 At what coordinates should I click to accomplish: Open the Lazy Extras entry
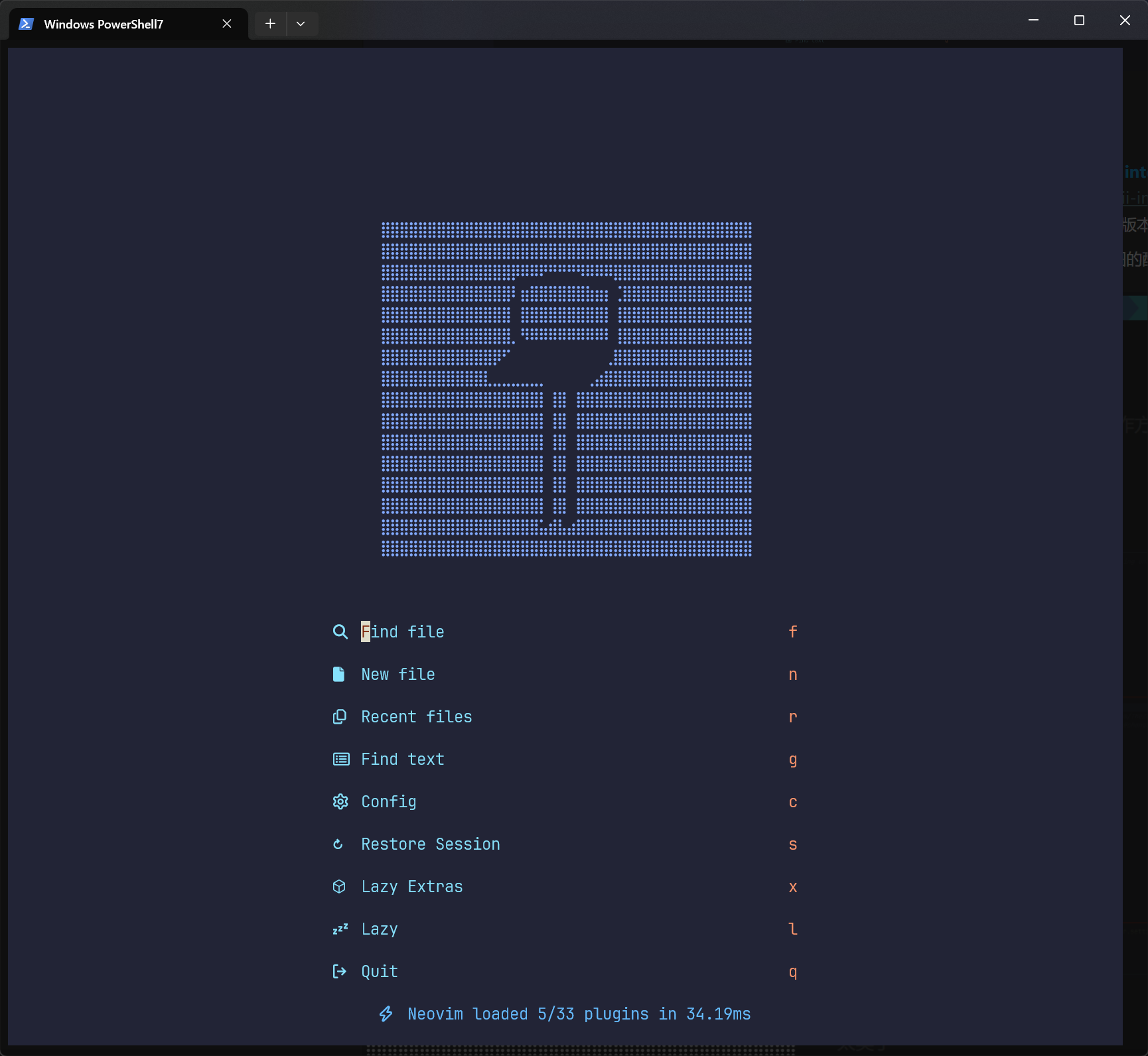click(412, 887)
